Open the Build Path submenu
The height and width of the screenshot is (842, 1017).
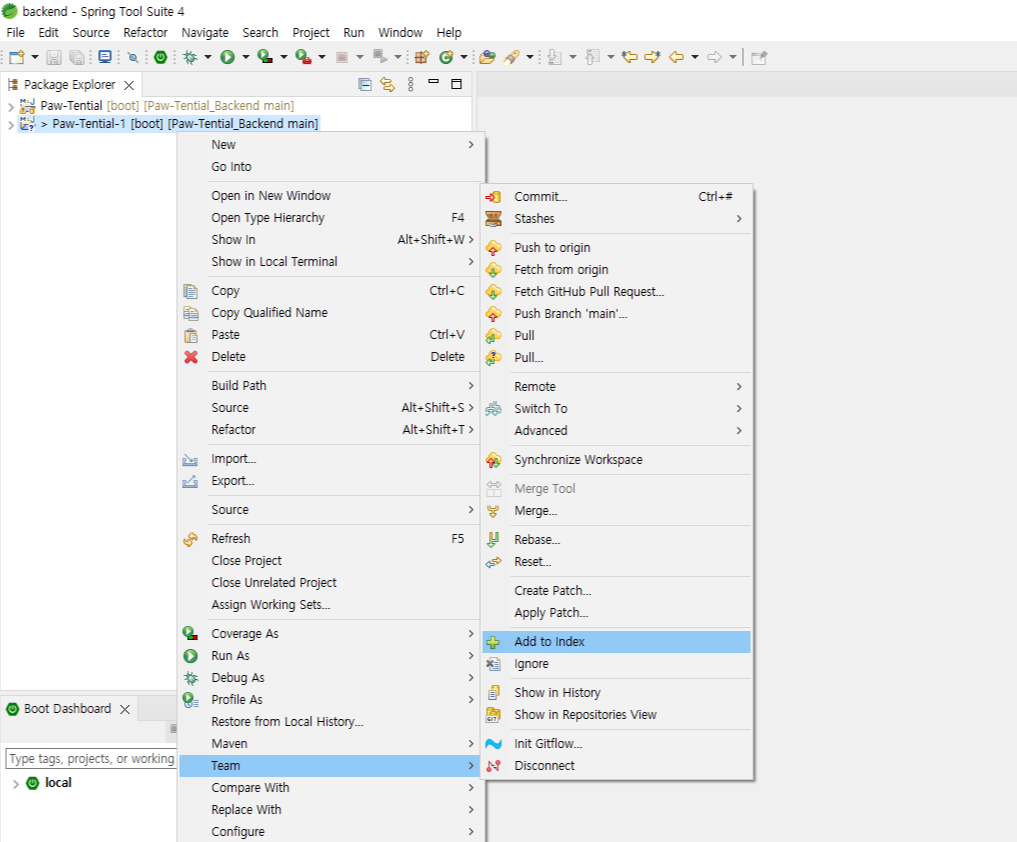point(329,386)
